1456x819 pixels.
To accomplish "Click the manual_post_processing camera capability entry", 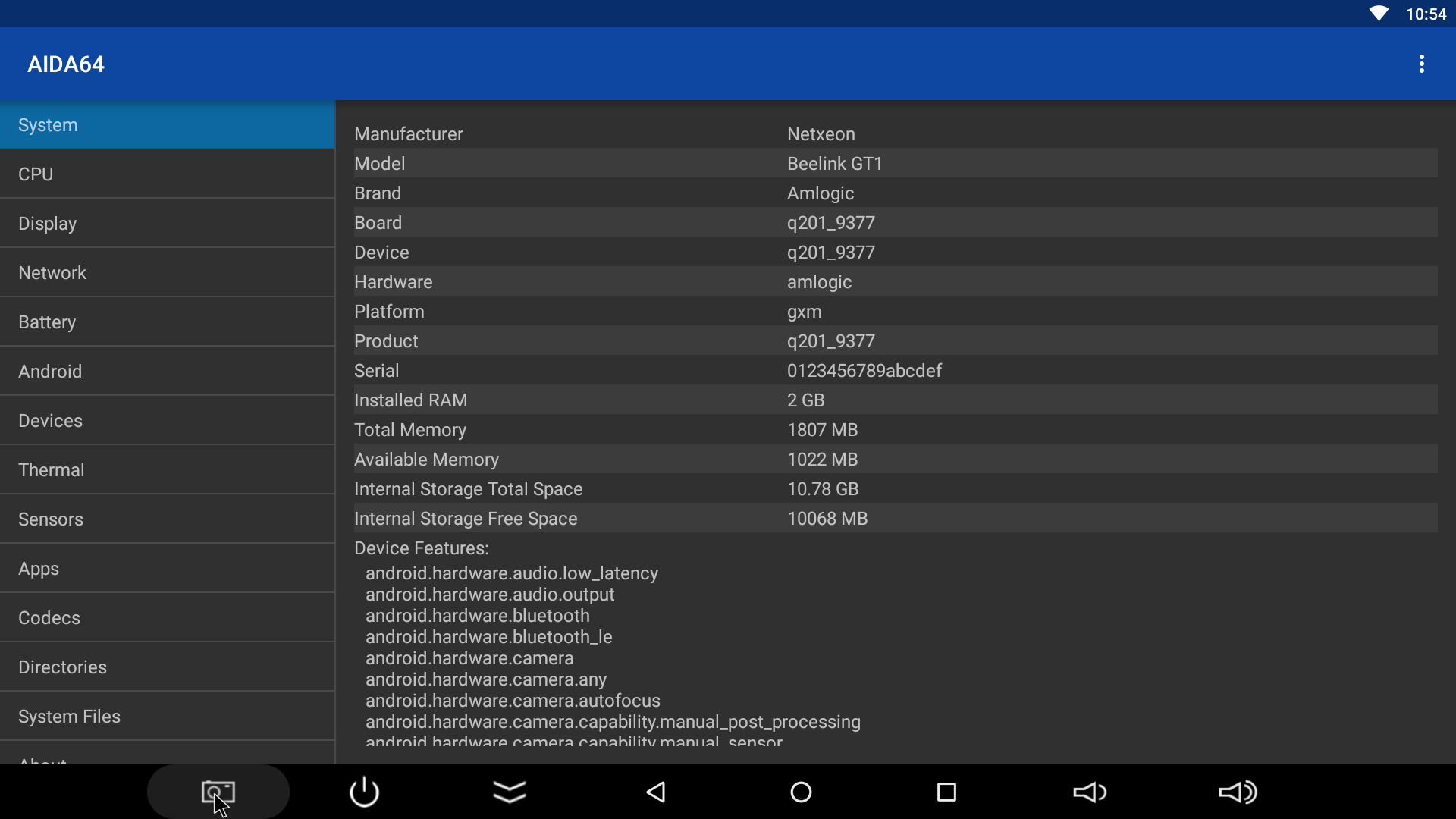I will (613, 722).
